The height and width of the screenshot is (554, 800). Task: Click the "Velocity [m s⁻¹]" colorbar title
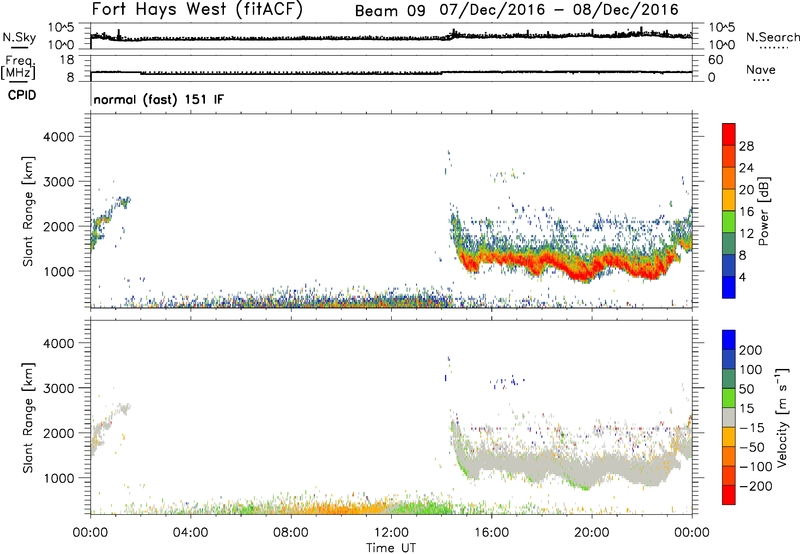[x=782, y=417]
